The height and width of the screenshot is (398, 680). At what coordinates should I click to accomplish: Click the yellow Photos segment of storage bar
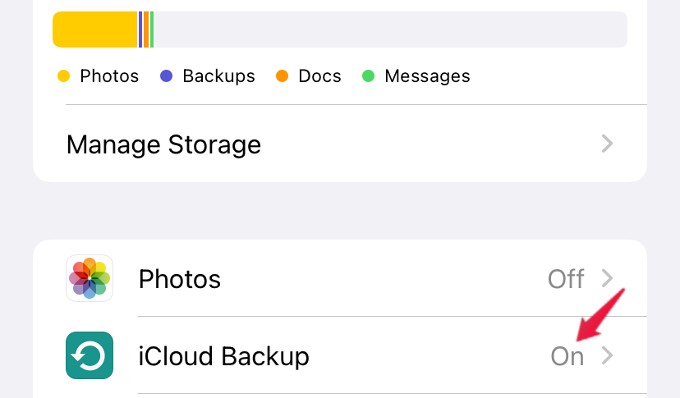pos(95,29)
